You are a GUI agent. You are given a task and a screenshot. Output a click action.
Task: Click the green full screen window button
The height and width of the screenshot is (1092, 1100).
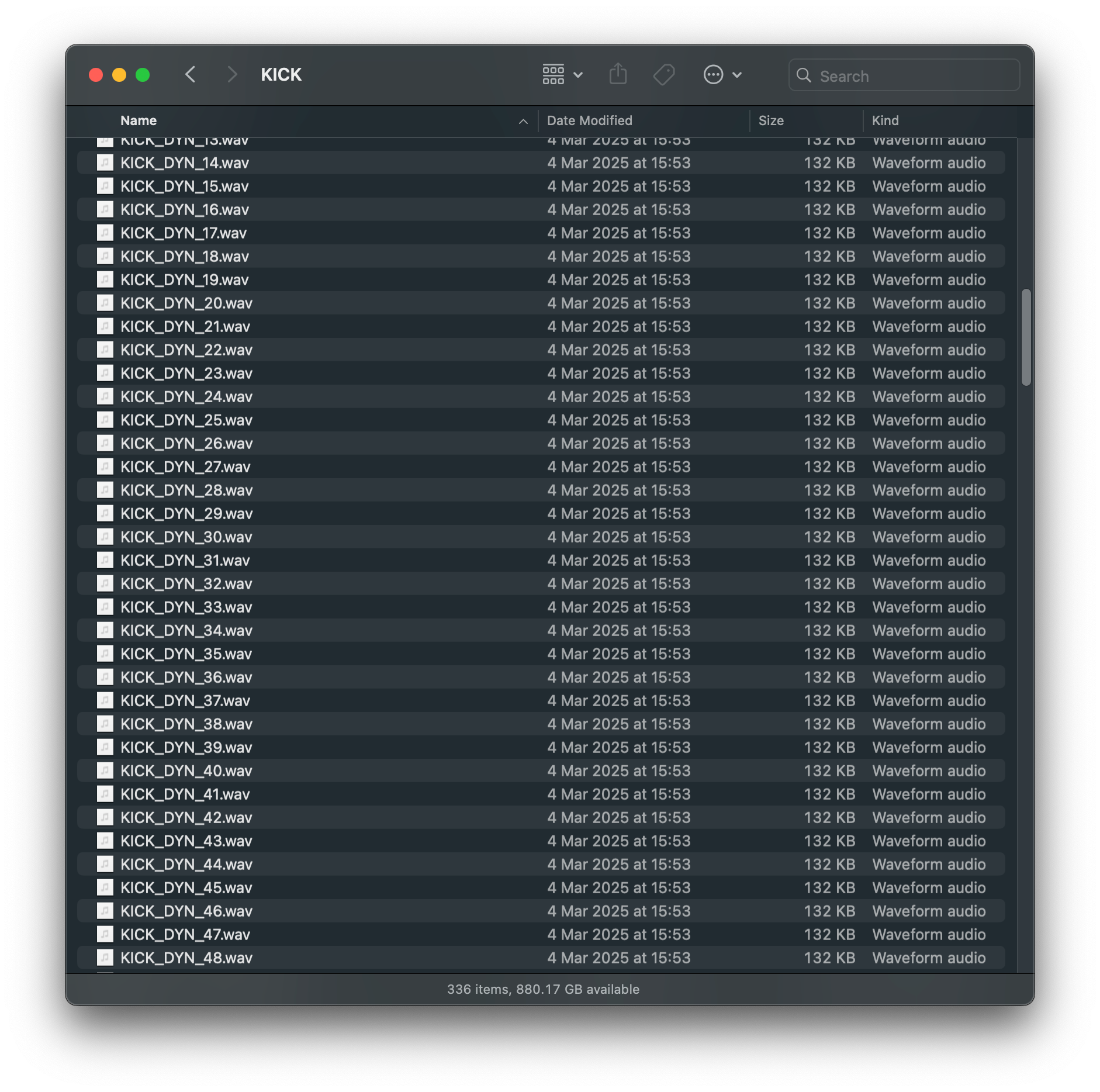click(x=143, y=75)
